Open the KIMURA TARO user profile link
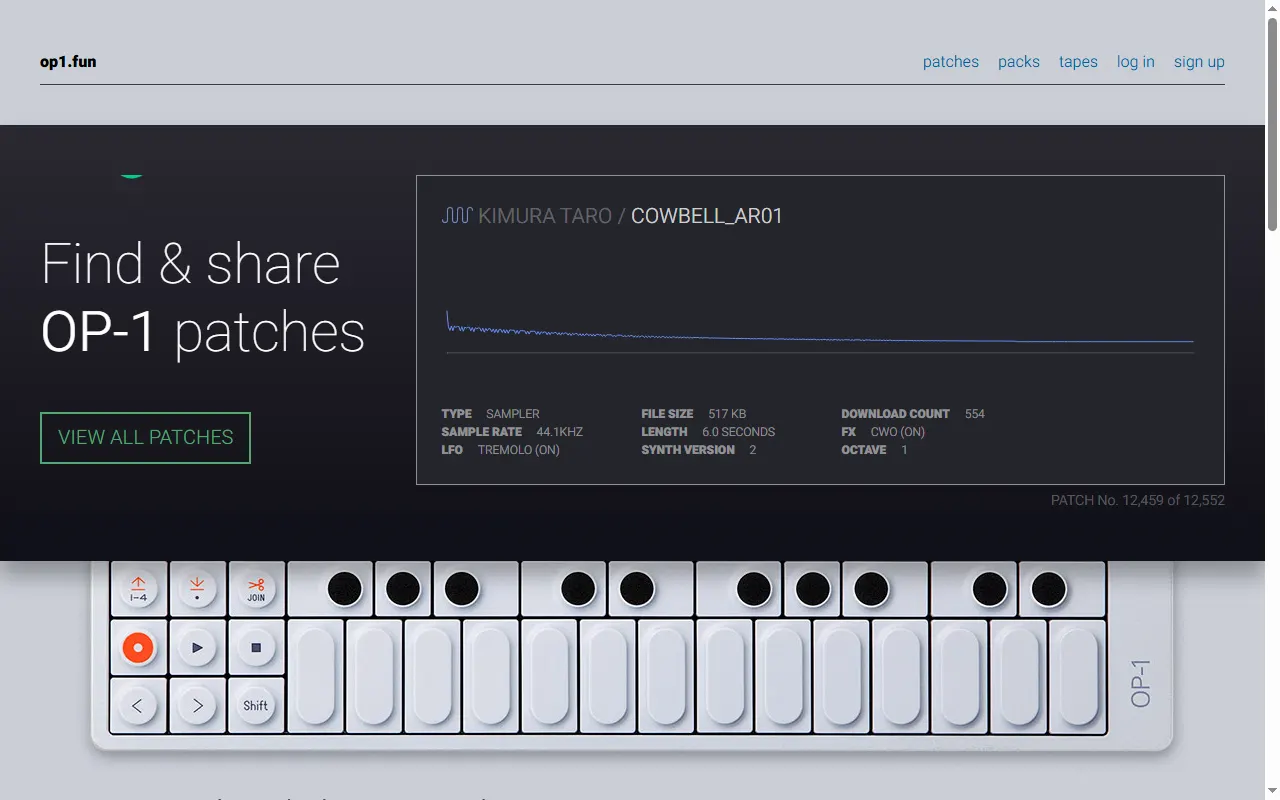Screen dimensions: 1280x800 [x=545, y=216]
